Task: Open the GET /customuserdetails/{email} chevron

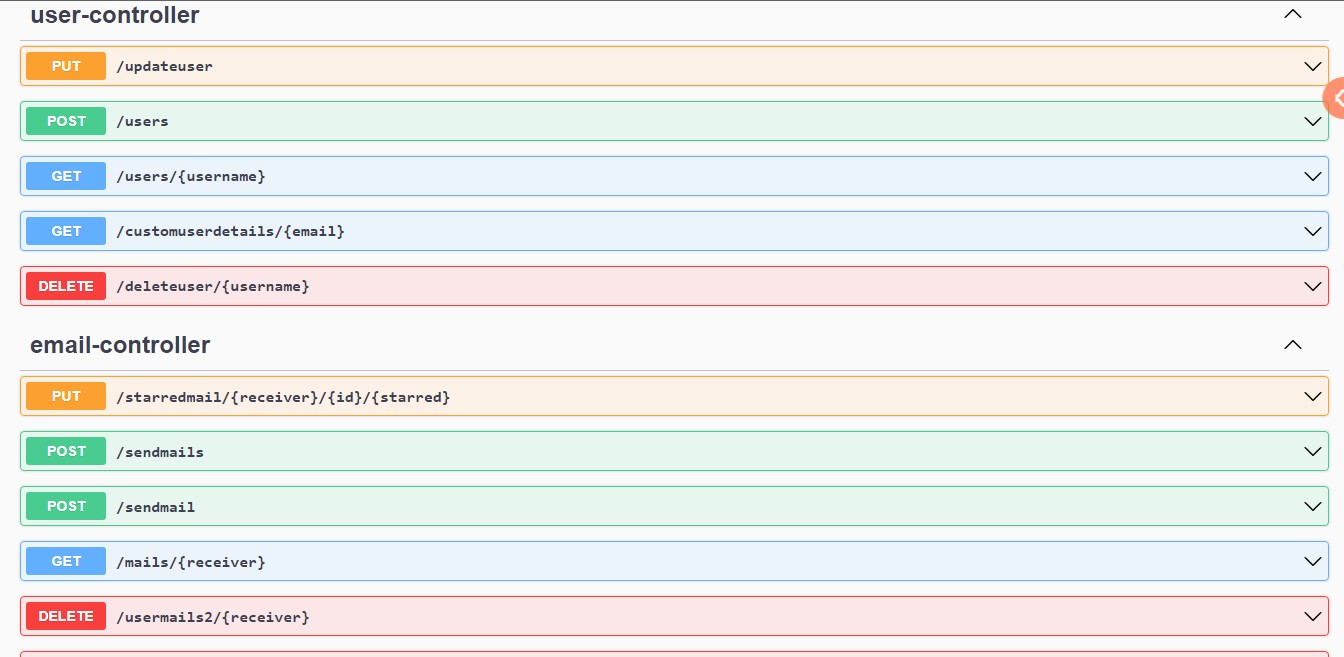Action: pyautogui.click(x=1313, y=231)
